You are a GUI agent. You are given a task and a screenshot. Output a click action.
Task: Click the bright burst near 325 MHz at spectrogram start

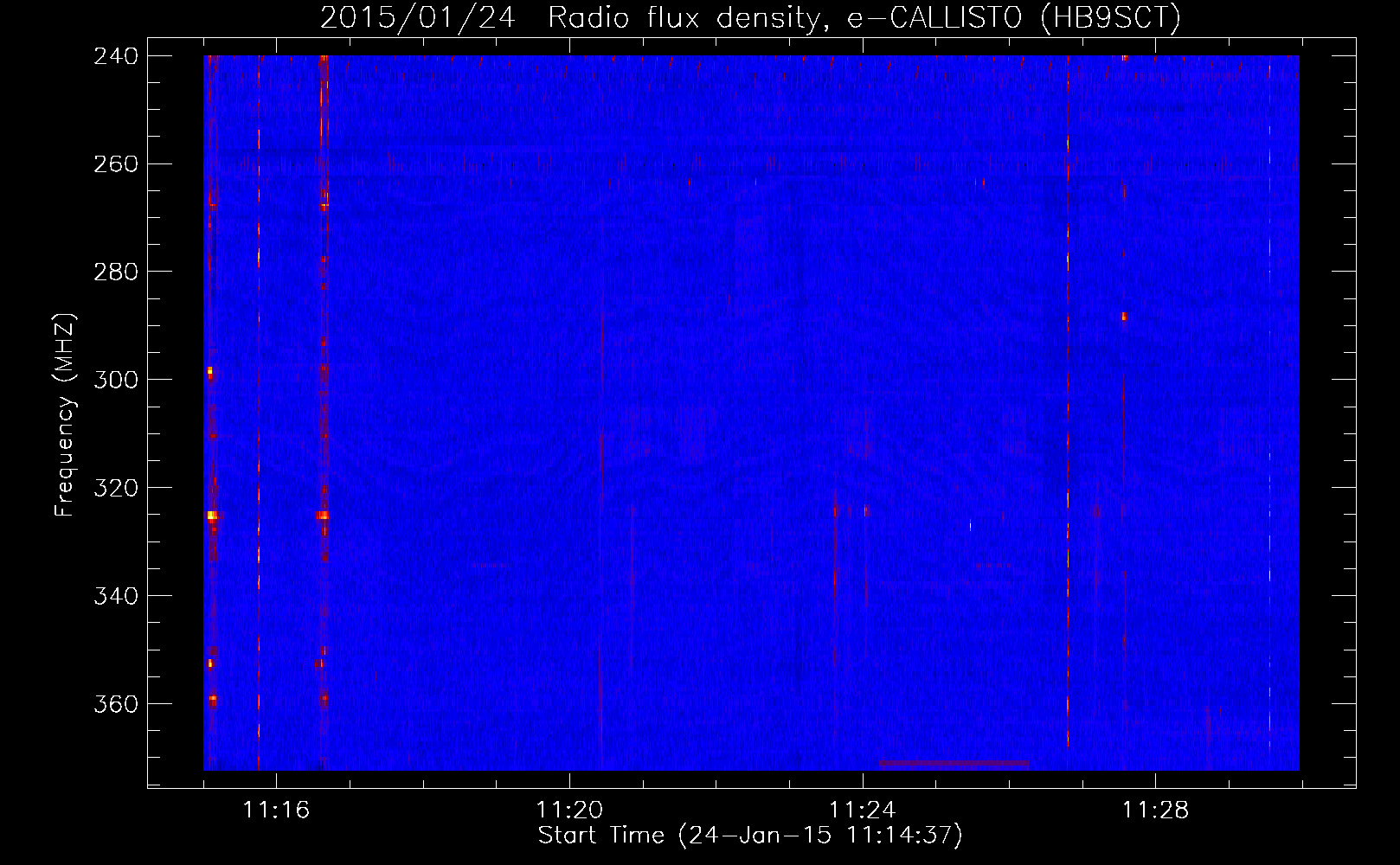coord(213,515)
